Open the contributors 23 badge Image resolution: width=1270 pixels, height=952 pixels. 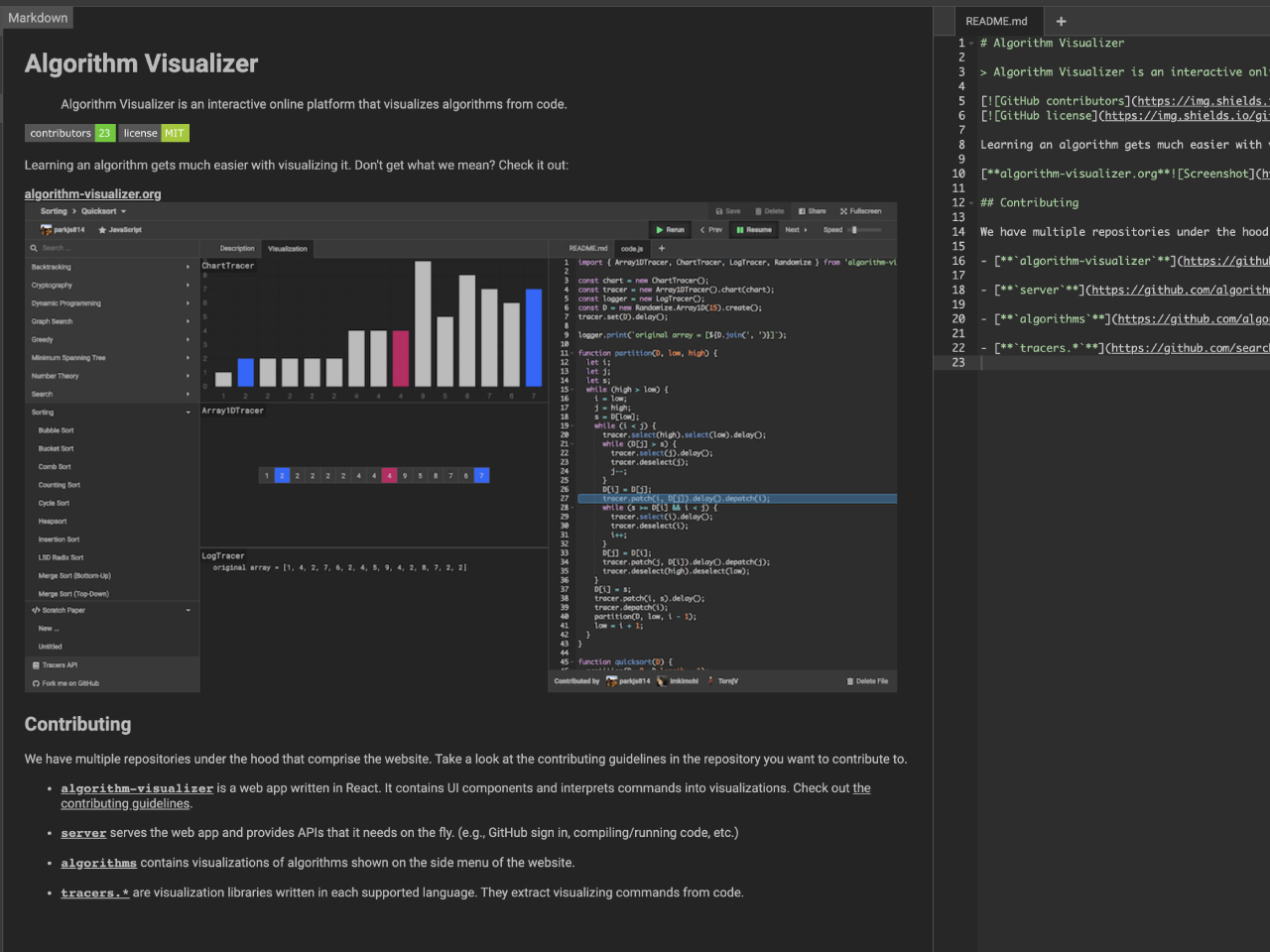click(70, 133)
